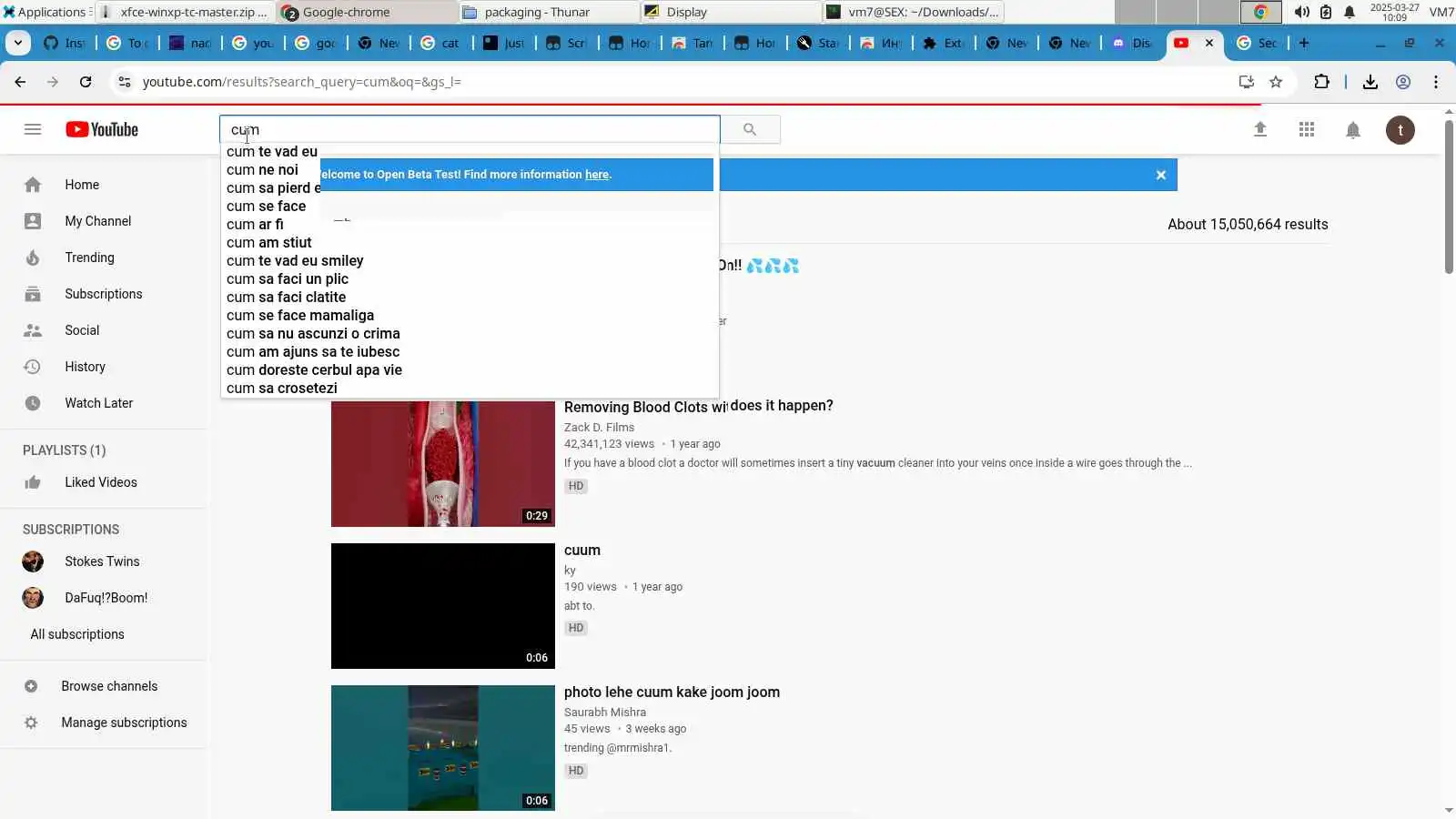Open the Removing Blood Clots video thumbnail

pyautogui.click(x=443, y=464)
